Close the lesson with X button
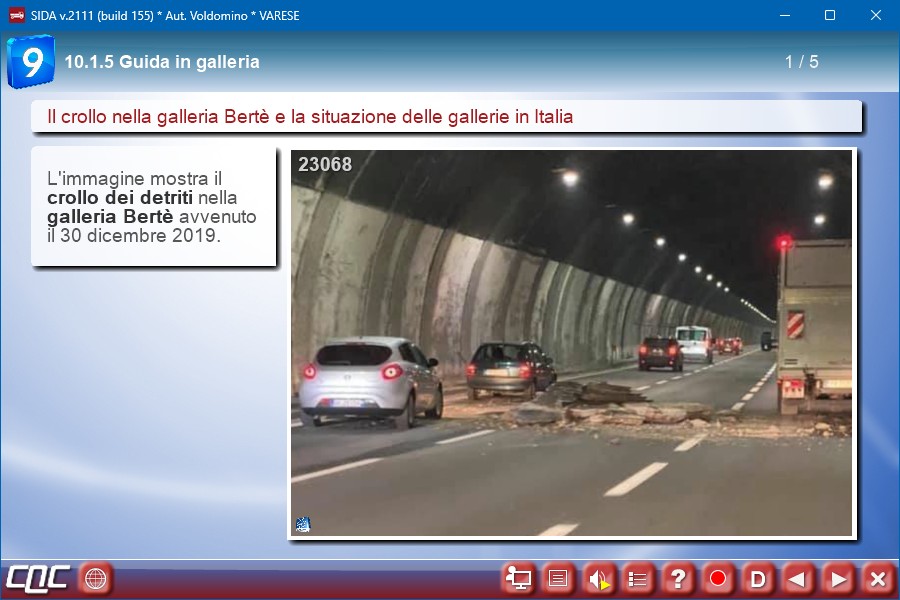900x600 pixels. coord(877,578)
